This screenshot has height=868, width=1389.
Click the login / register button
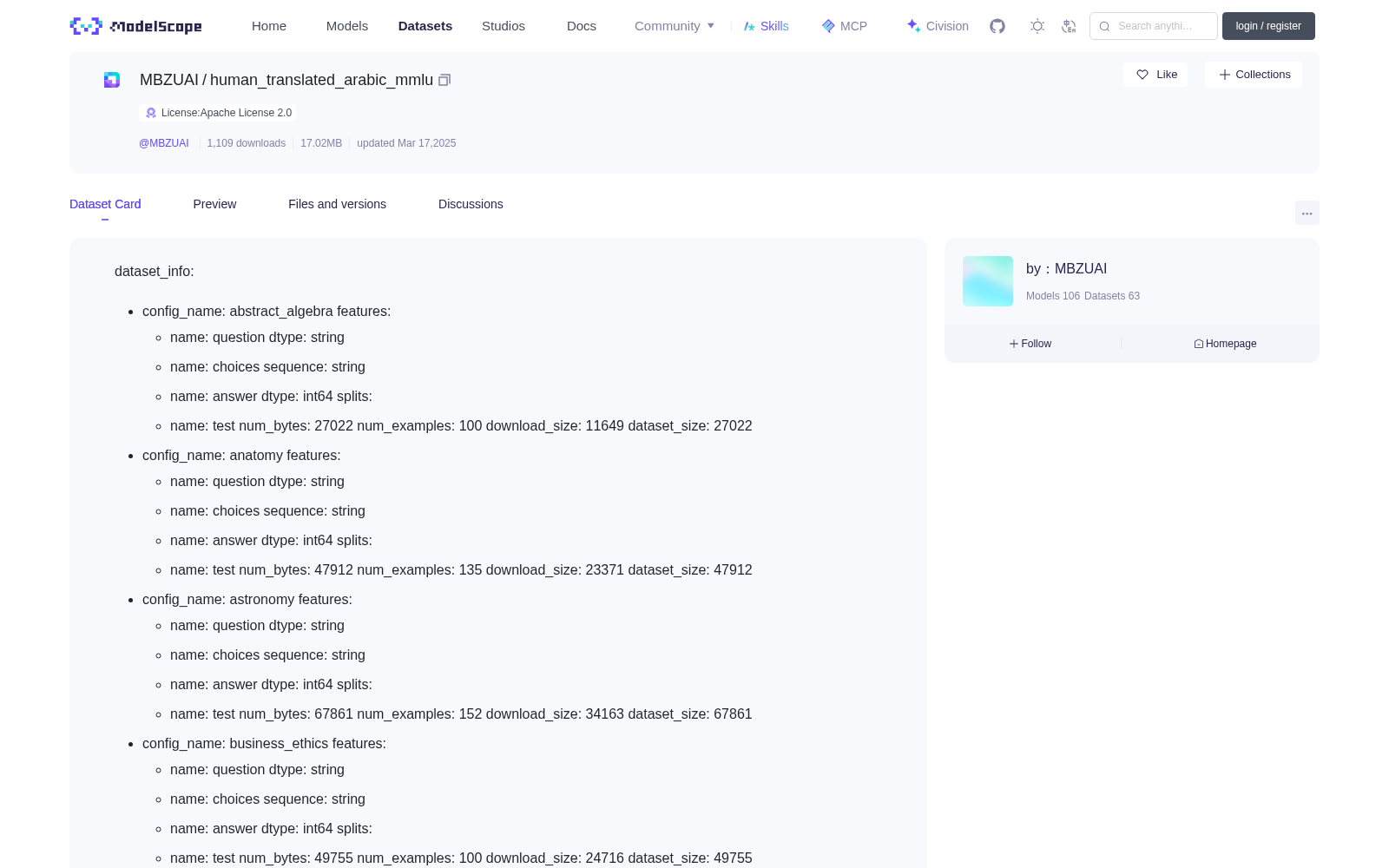point(1268,26)
